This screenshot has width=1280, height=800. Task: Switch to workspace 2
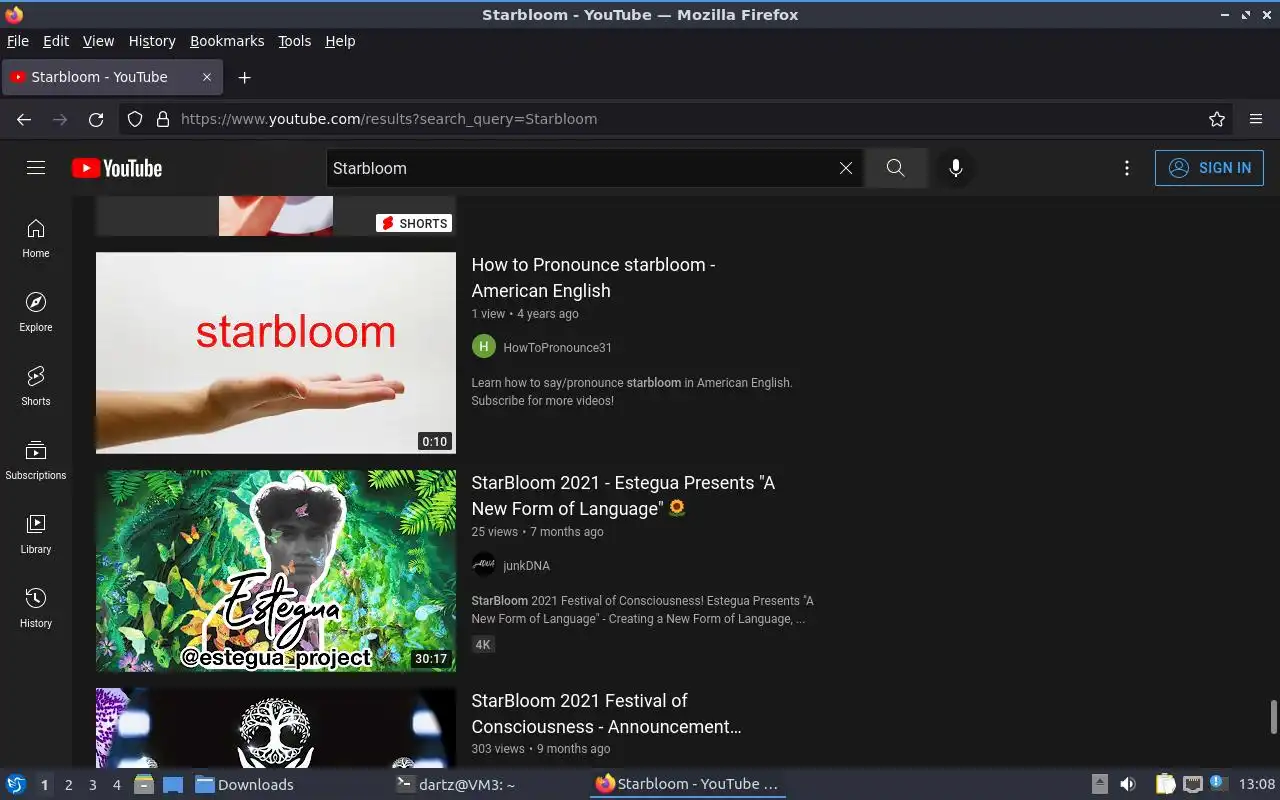[x=68, y=785]
